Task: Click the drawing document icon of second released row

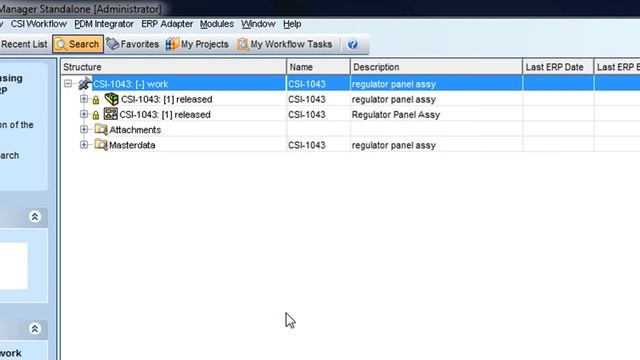Action: tap(110, 114)
